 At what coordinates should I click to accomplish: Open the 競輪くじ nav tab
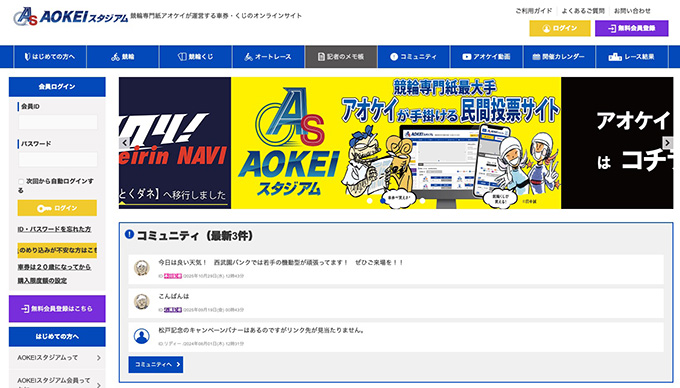pyautogui.click(x=196, y=57)
